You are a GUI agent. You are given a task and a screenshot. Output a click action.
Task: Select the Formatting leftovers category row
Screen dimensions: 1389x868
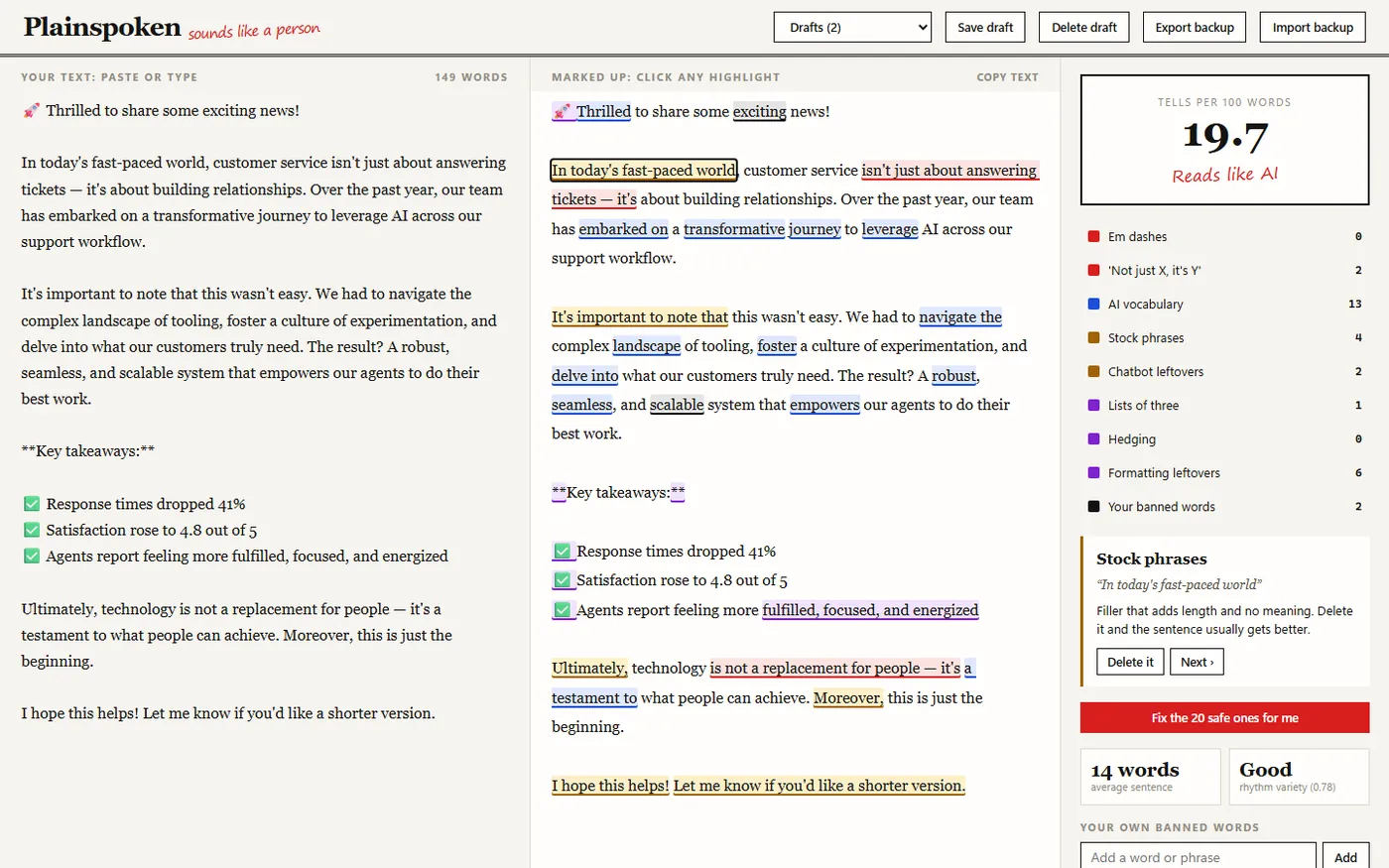1224,472
